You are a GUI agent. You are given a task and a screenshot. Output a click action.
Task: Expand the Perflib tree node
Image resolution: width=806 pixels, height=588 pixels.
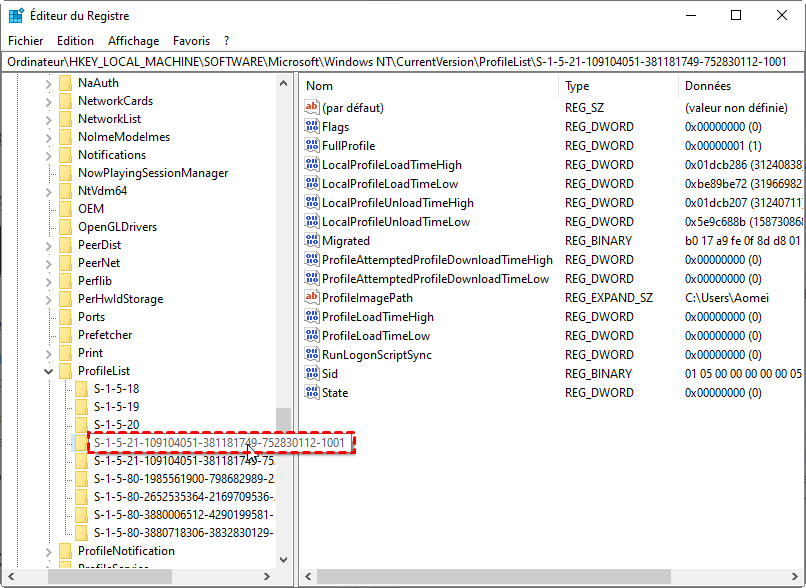tap(48, 281)
